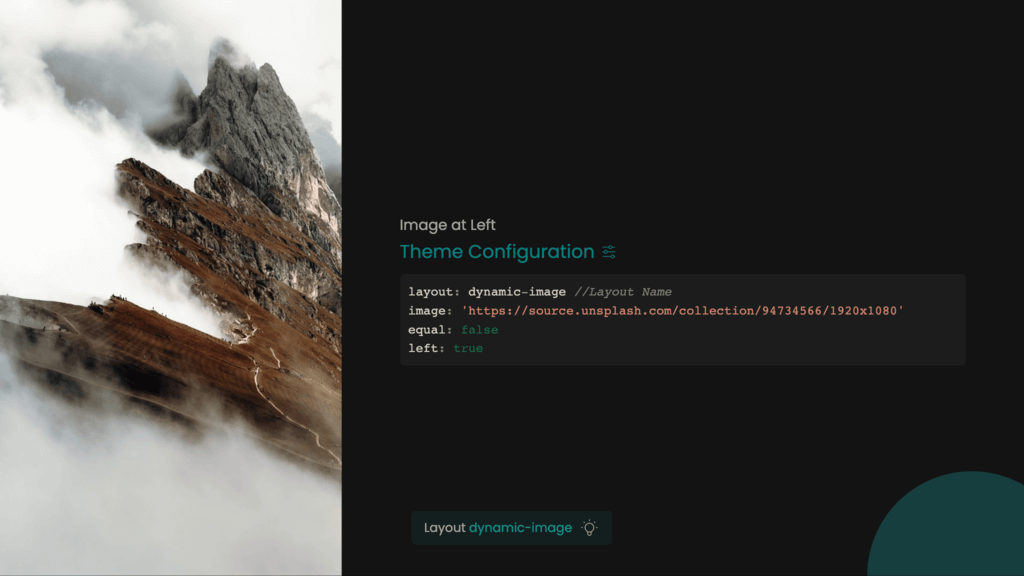1024x576 pixels.
Task: Click the sliders icon beside Theme Configuration
Action: (x=609, y=251)
